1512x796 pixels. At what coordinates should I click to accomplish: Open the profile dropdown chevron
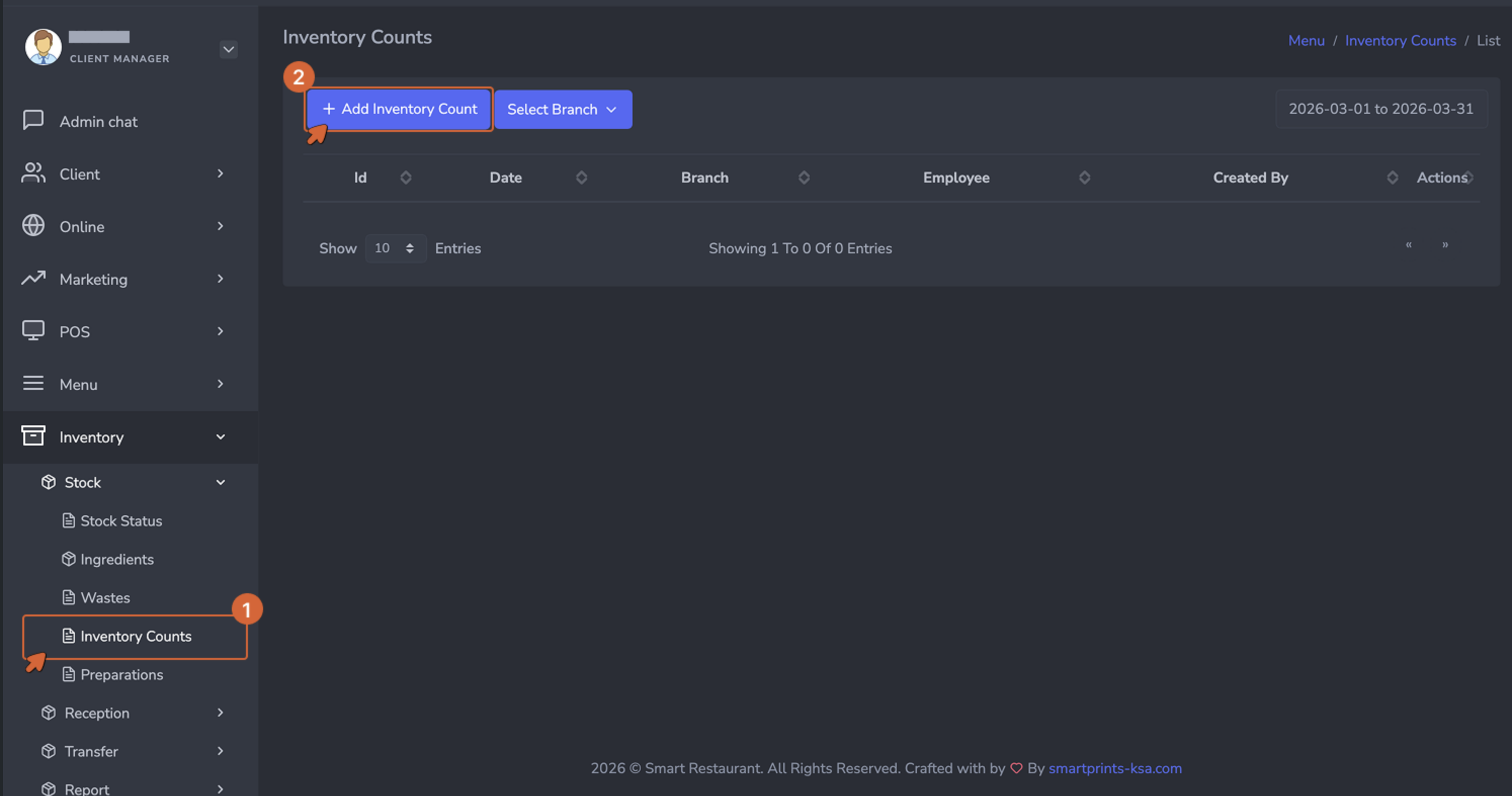[228, 49]
